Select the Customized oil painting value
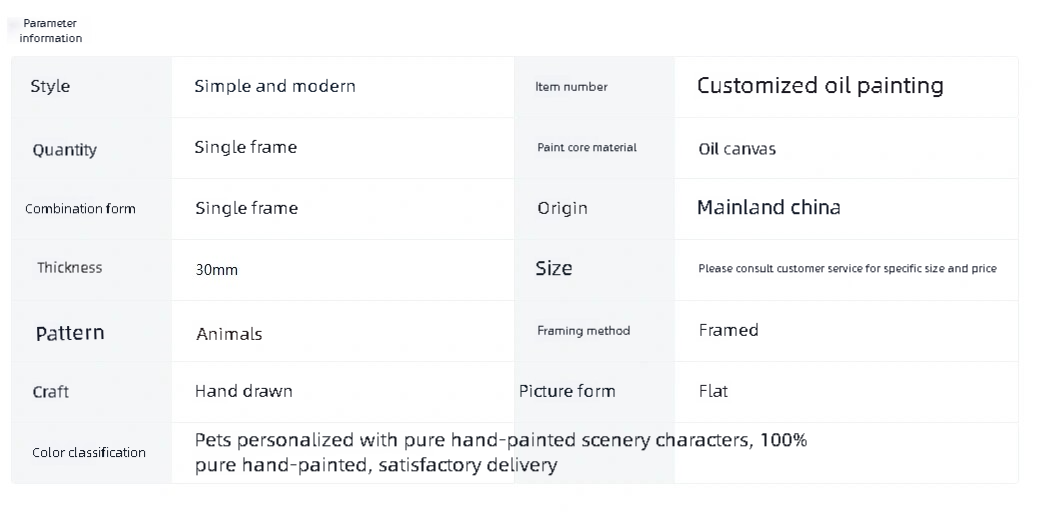This screenshot has width=1047, height=512. 820,85
